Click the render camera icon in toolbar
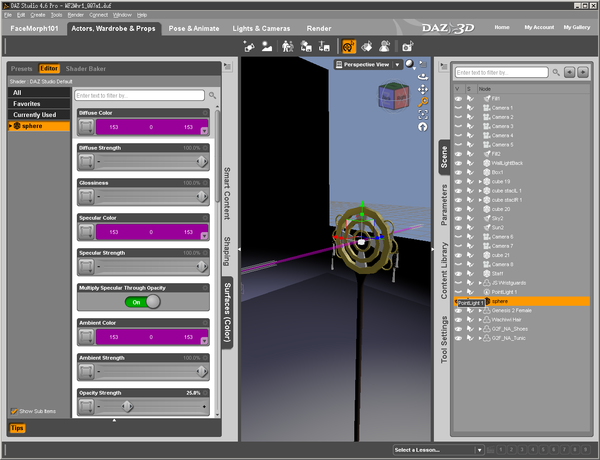The image size is (600, 460). (x=408, y=47)
